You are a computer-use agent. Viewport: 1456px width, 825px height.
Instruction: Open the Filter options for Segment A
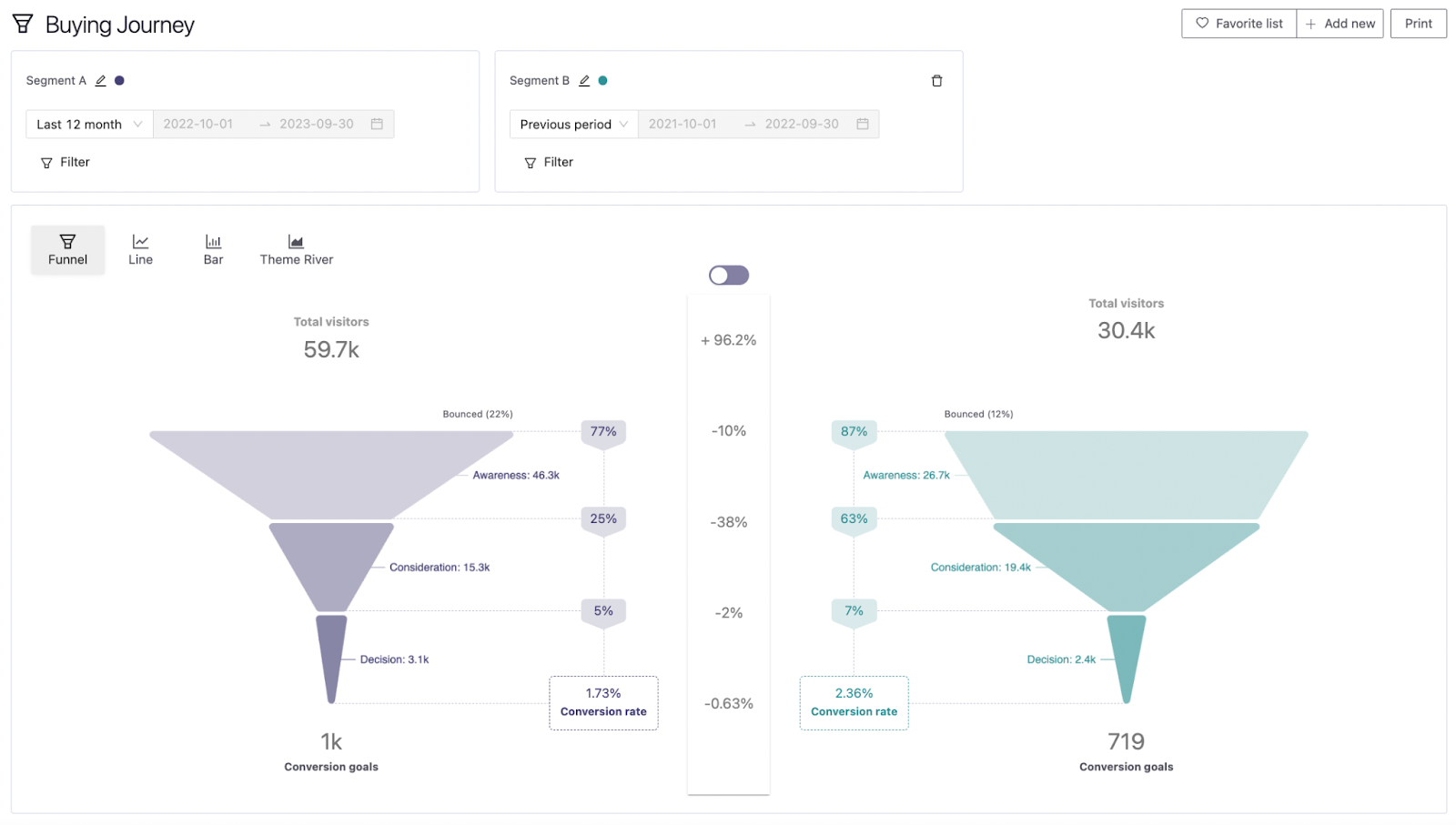tap(64, 162)
